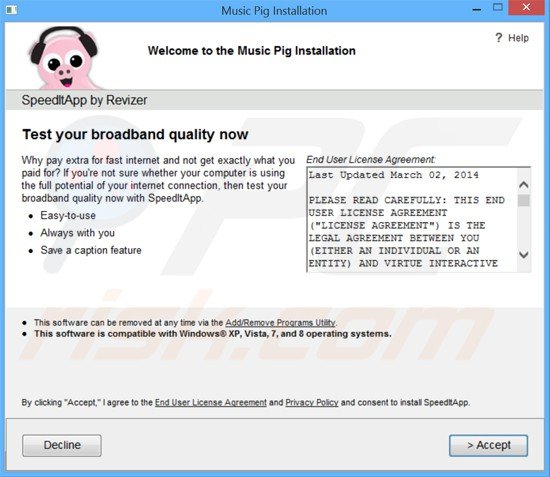
Task: Close the Music Pig Installation window
Action: (526, 7)
